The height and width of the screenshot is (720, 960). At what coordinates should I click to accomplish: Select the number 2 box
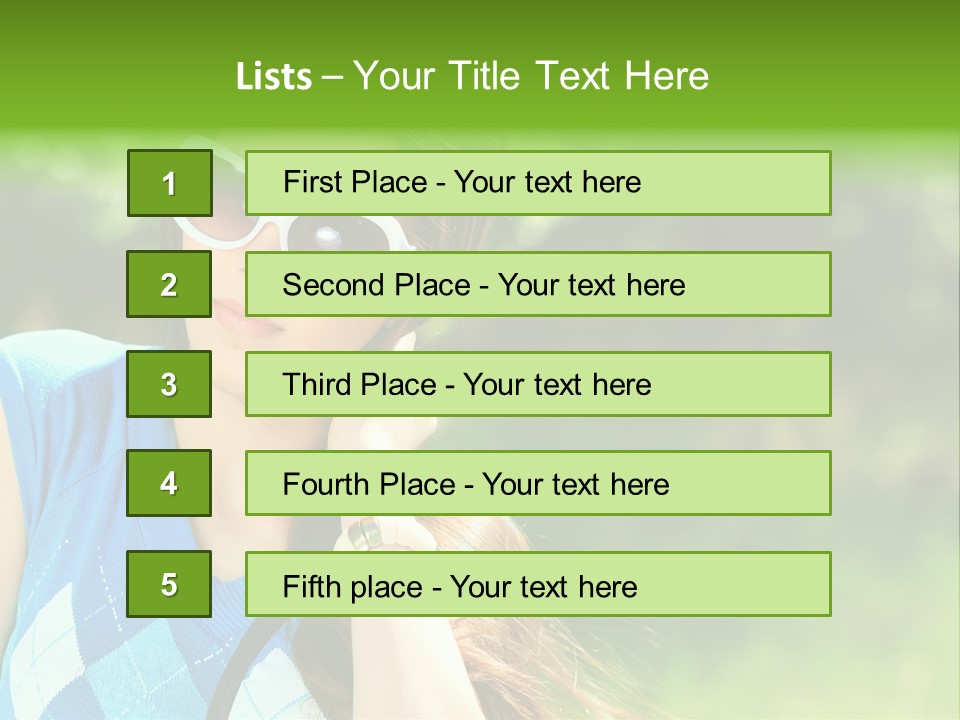click(169, 284)
